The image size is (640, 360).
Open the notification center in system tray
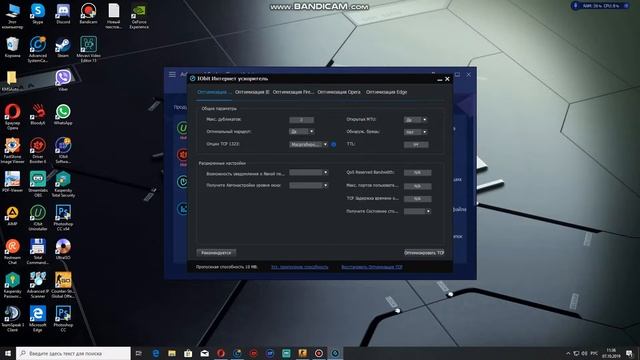629,353
